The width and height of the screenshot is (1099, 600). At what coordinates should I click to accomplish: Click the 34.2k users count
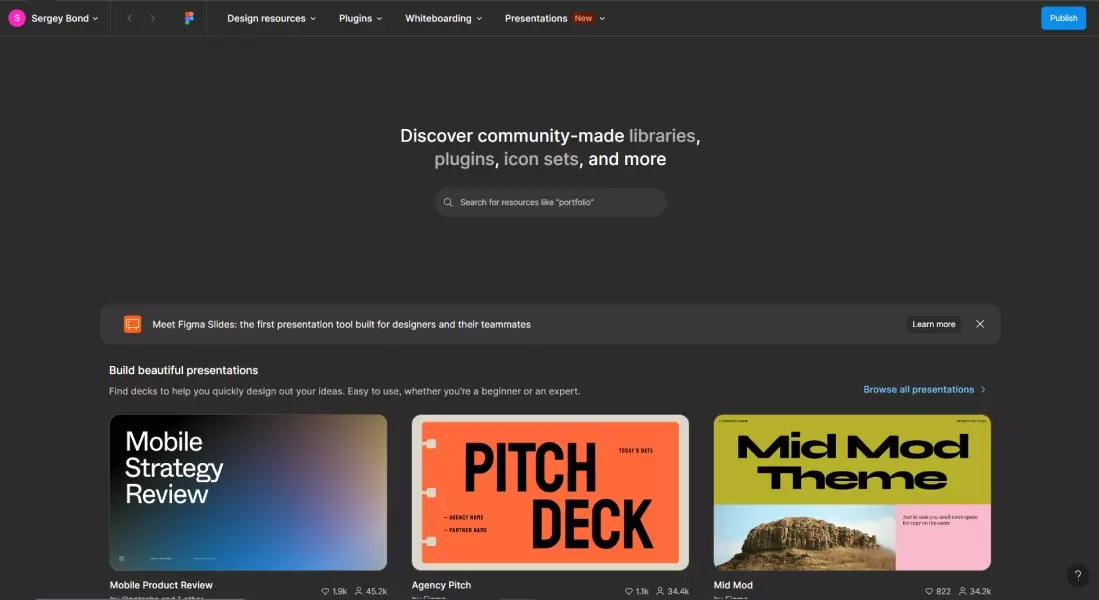click(x=981, y=592)
